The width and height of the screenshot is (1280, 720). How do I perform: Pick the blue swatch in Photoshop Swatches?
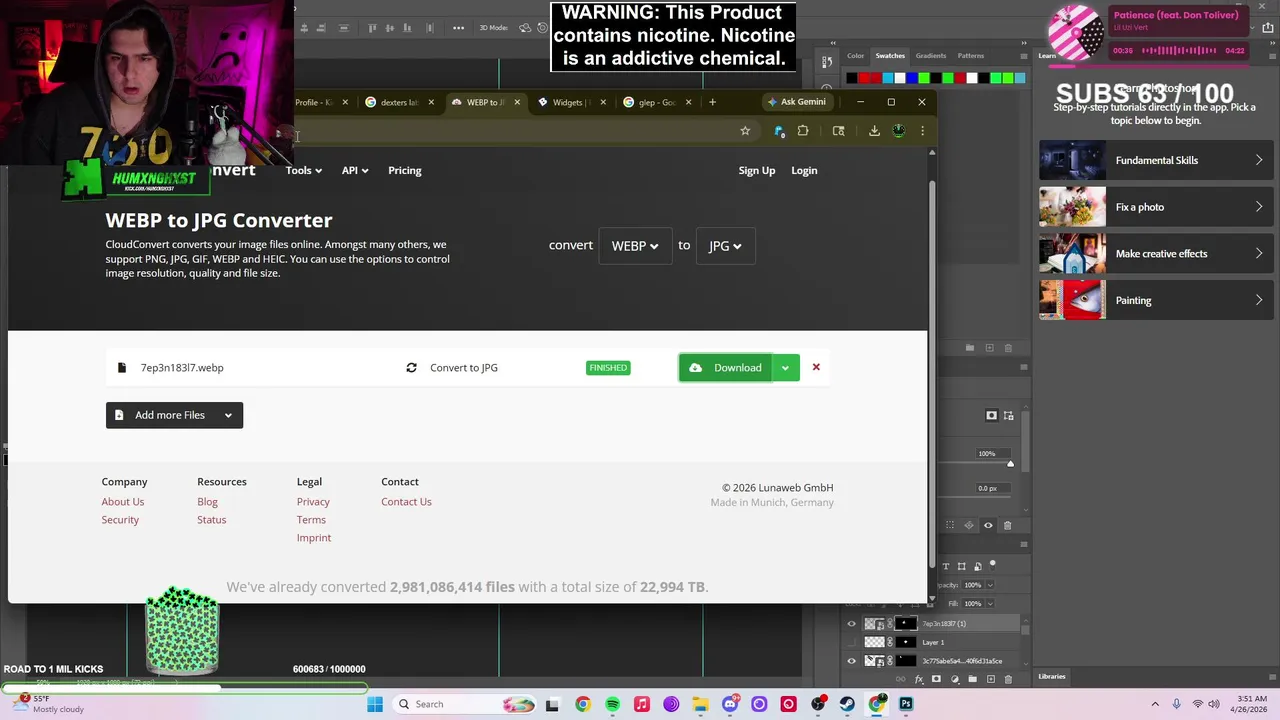[912, 78]
